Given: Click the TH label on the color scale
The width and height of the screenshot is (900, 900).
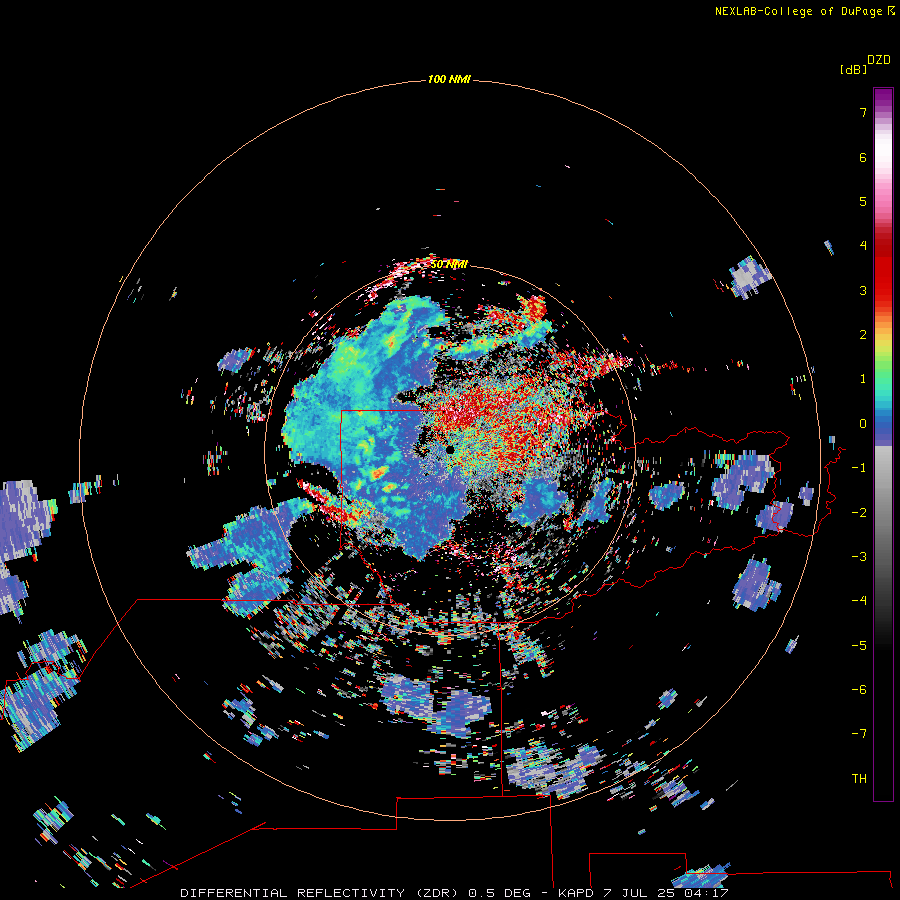Looking at the screenshot, I should click(x=859, y=779).
